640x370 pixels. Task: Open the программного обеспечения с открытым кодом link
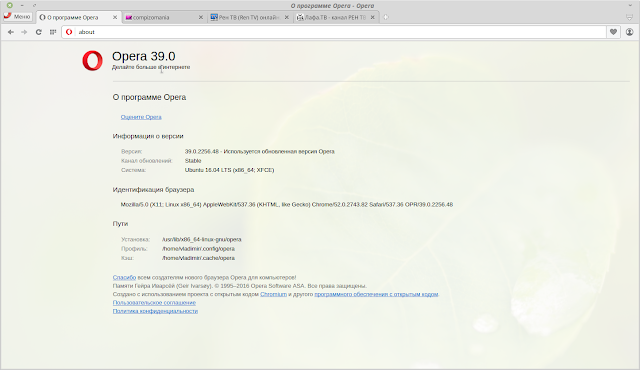pyautogui.click(x=376, y=294)
